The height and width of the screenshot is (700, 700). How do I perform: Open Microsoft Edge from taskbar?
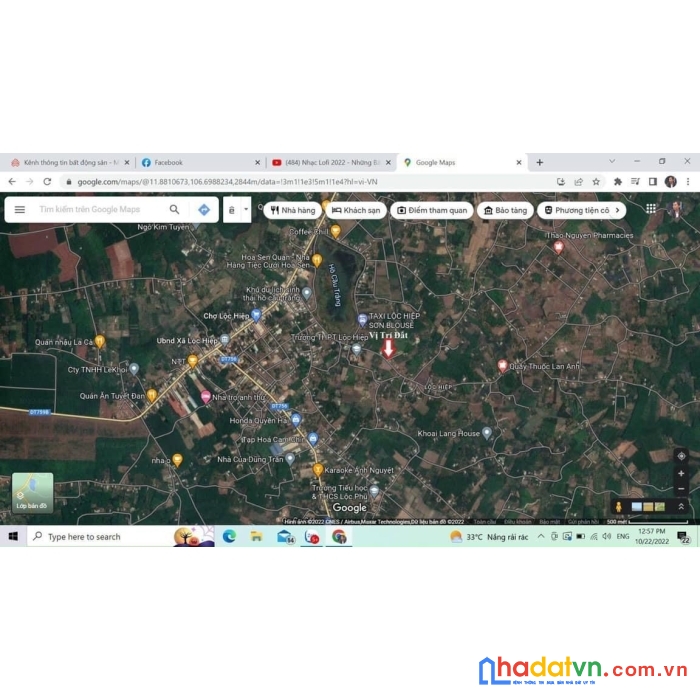229,537
